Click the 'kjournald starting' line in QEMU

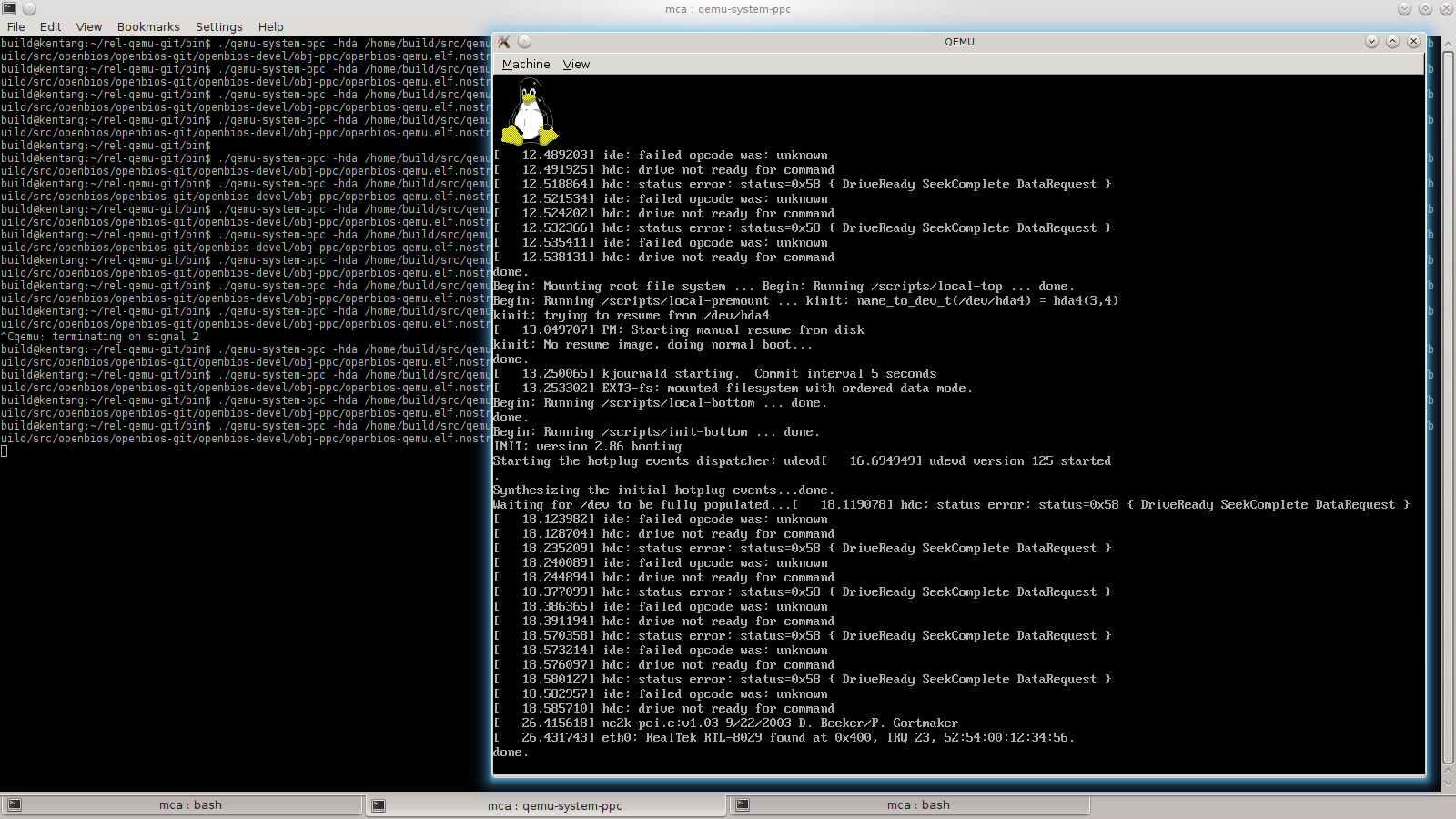click(714, 374)
